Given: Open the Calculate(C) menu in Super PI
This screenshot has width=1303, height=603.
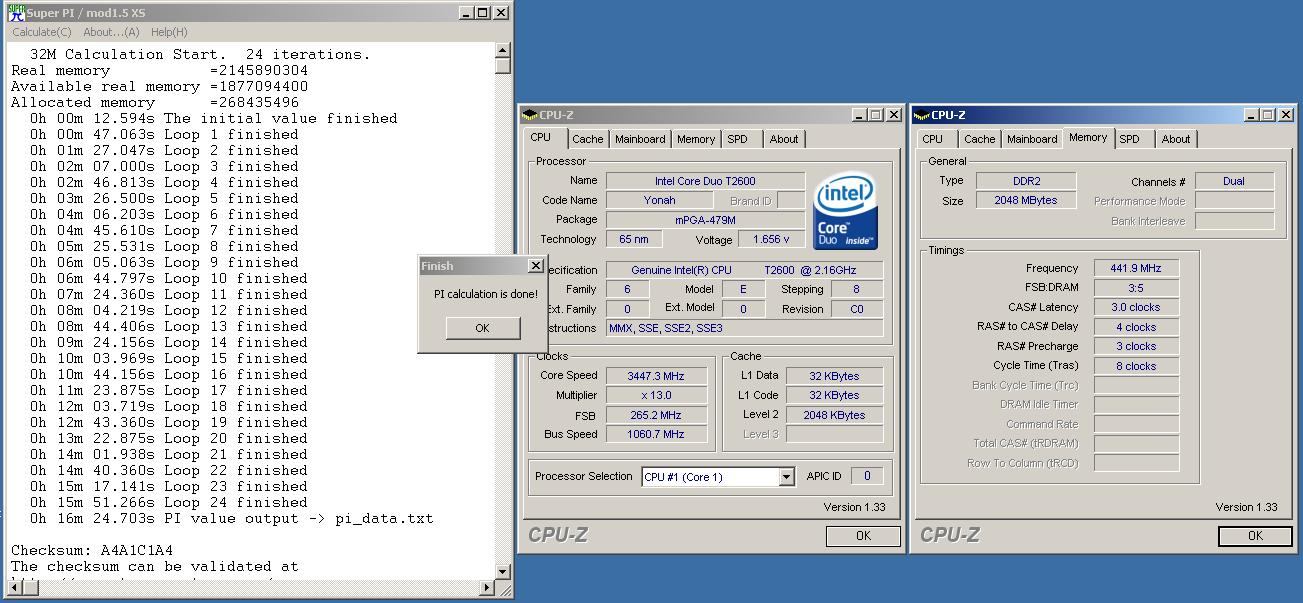Looking at the screenshot, I should click(42, 32).
